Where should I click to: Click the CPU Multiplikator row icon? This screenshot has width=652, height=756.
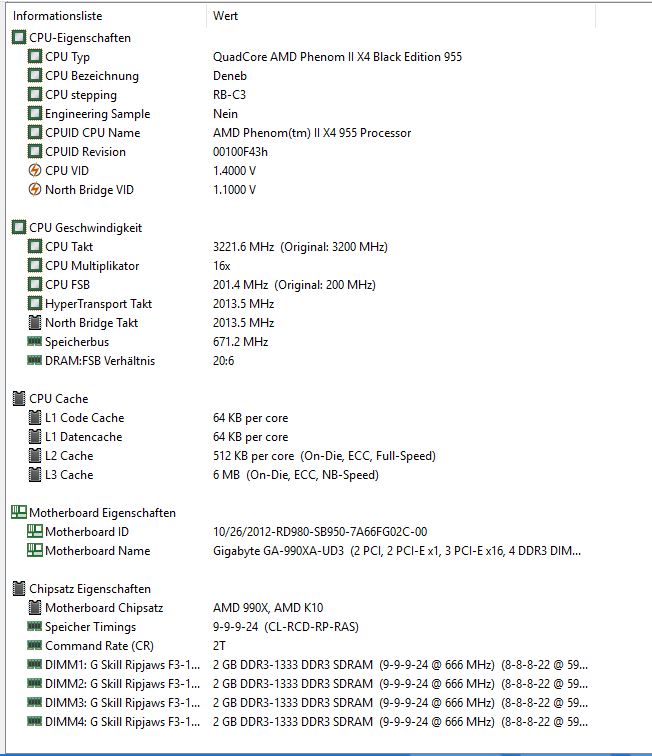(35, 266)
